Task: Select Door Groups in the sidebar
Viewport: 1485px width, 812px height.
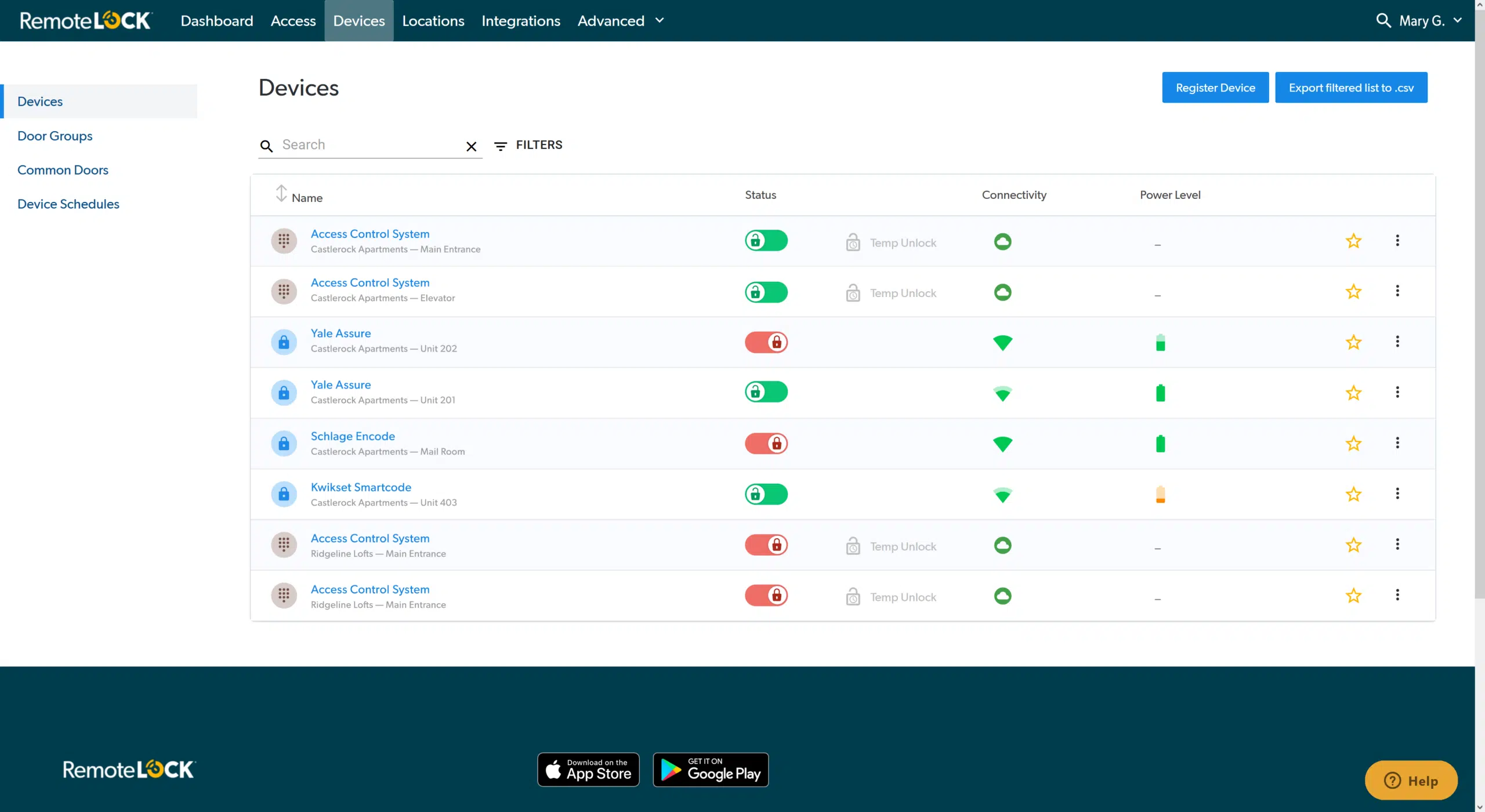Action: [x=55, y=136]
